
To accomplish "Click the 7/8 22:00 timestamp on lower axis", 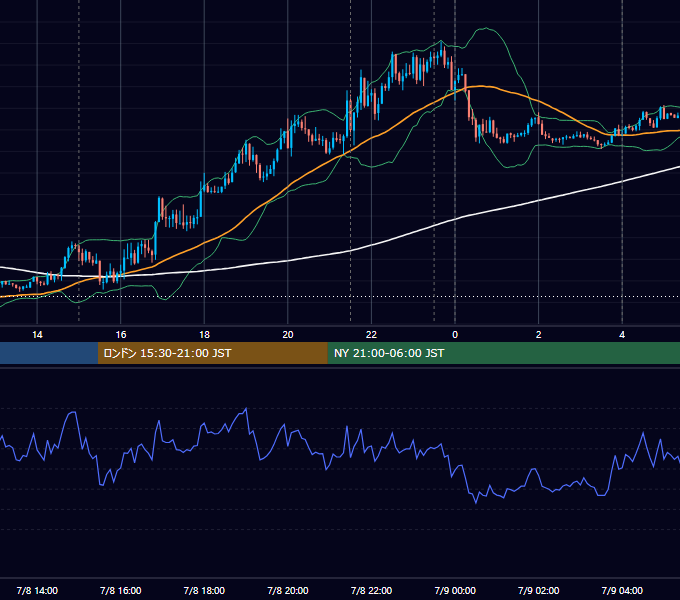I will point(371,590).
